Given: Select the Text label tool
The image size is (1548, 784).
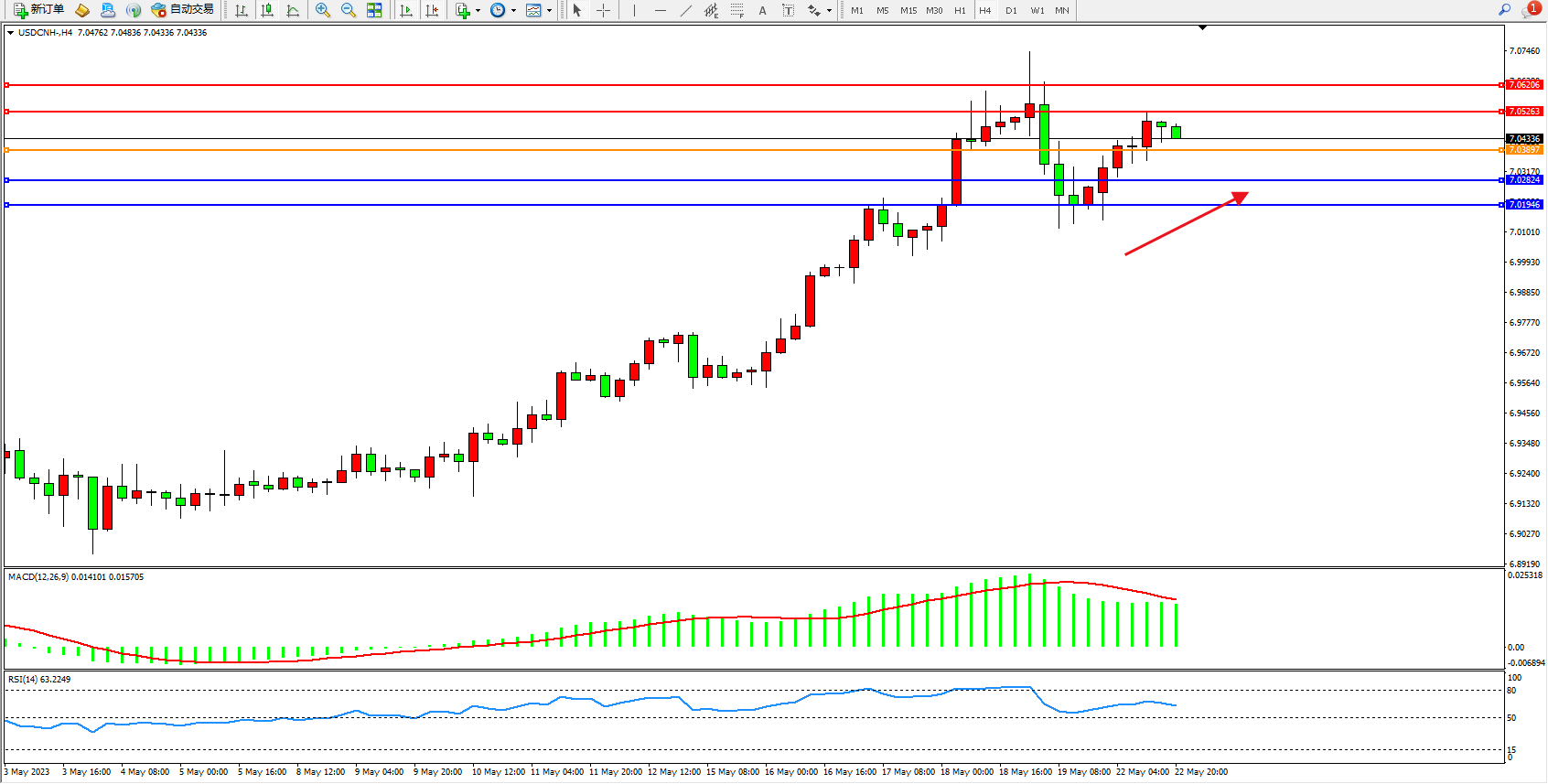Looking at the screenshot, I should (788, 10).
